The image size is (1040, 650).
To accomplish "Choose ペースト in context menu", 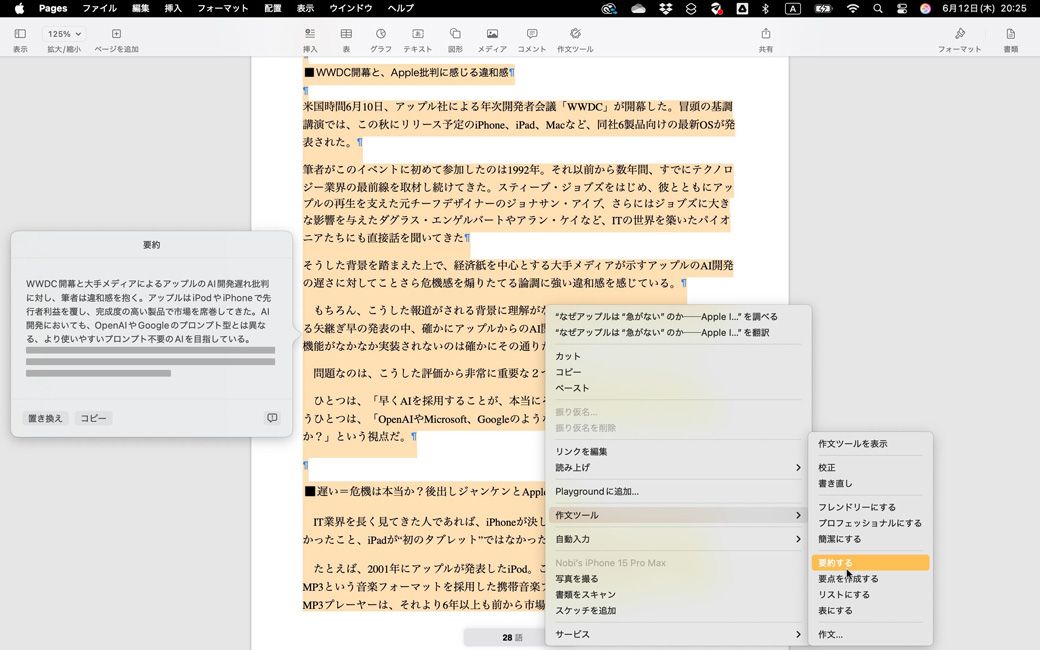I will coord(678,388).
